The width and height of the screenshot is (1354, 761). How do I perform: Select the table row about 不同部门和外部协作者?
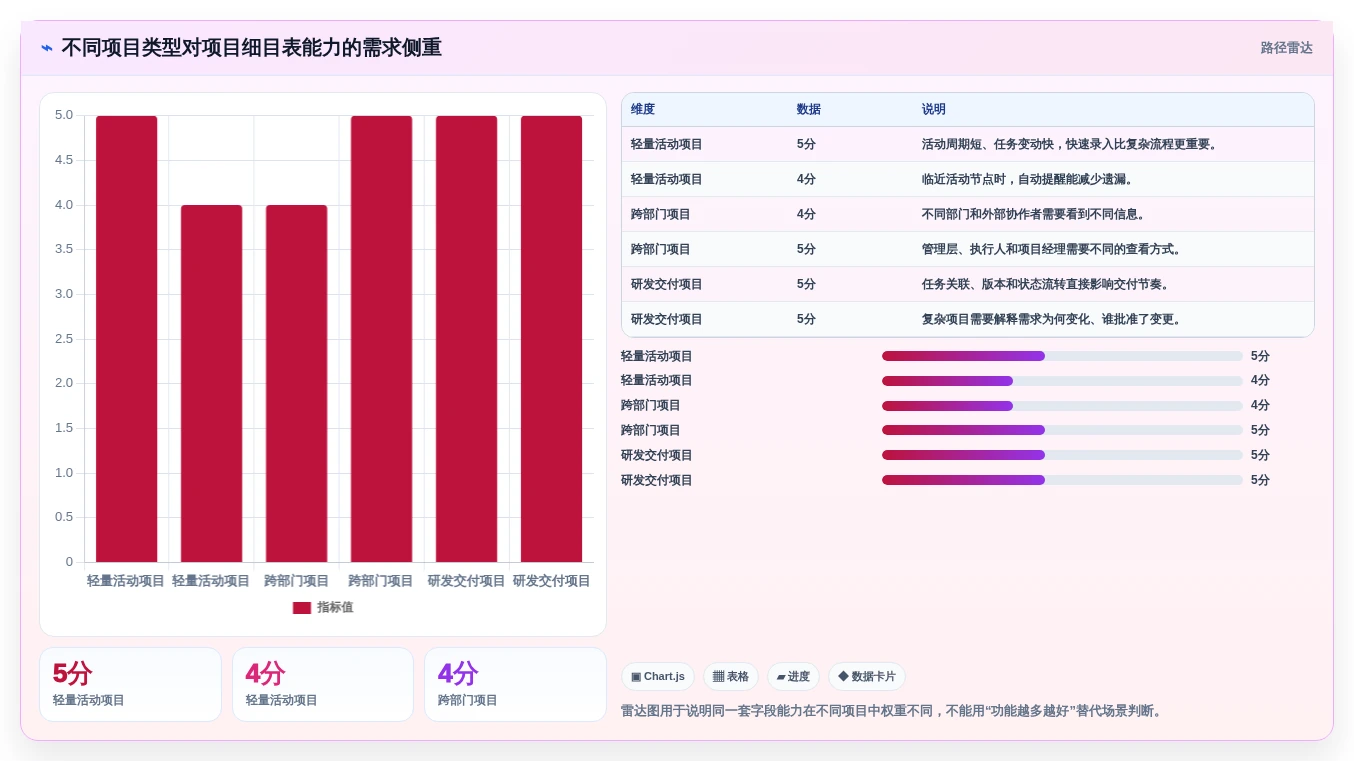(968, 214)
